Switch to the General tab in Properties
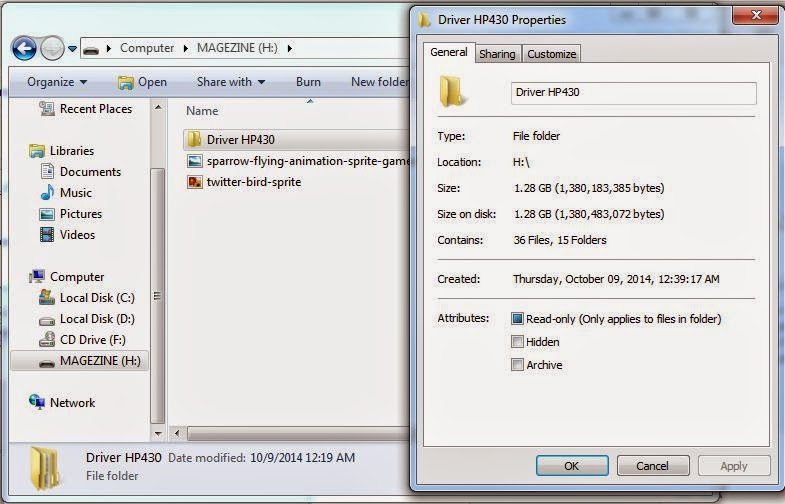Viewport: 785px width, 504px height. click(449, 52)
